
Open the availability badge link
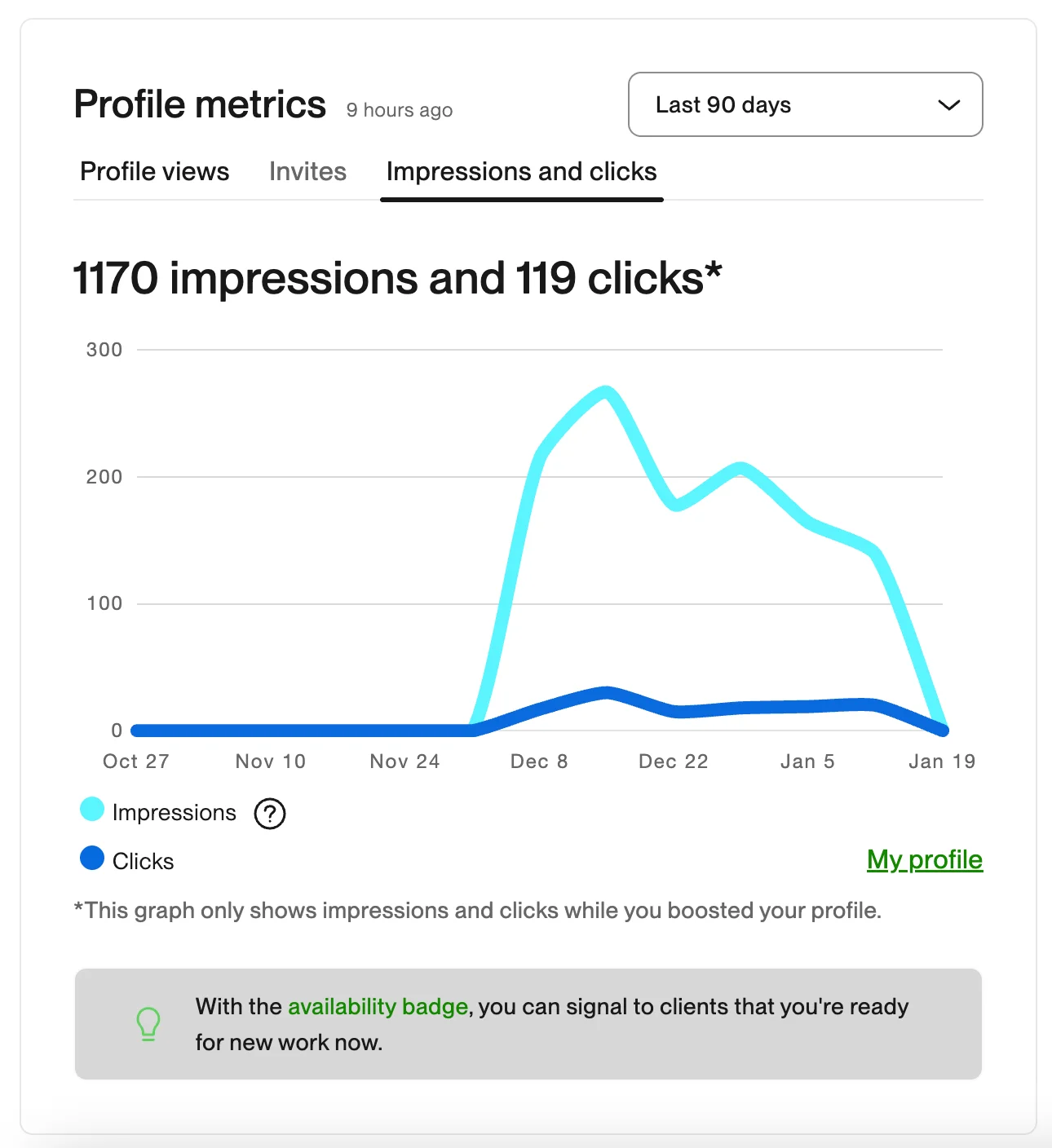(x=378, y=1006)
